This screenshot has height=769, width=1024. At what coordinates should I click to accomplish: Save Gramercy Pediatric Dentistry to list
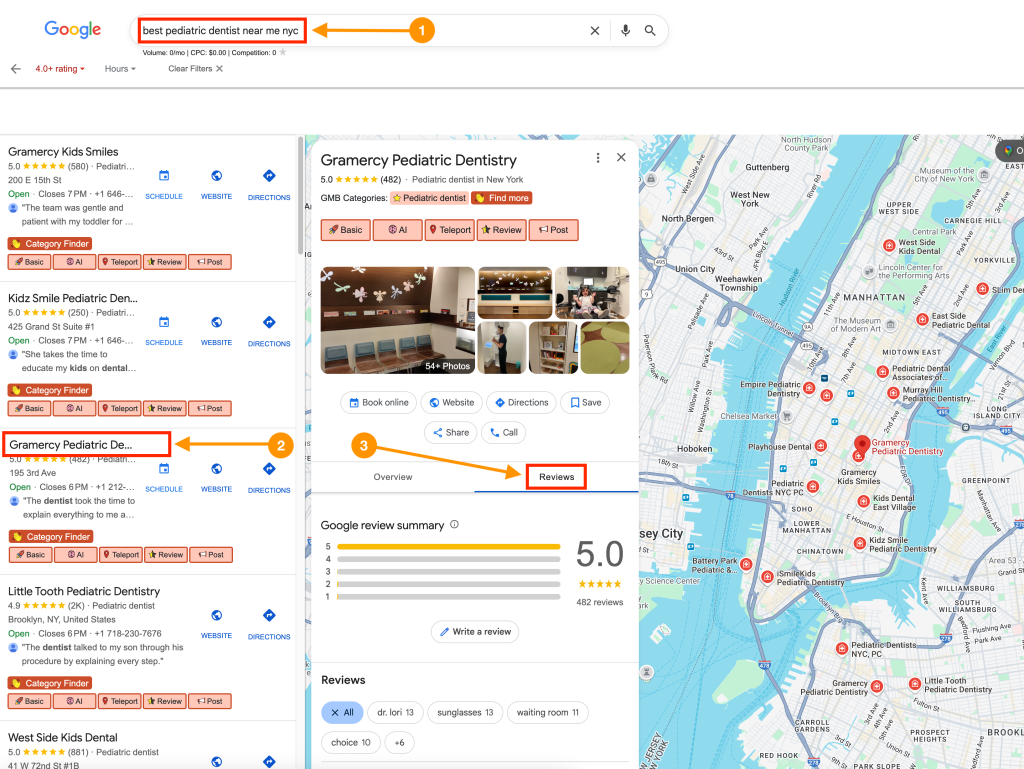(x=585, y=403)
